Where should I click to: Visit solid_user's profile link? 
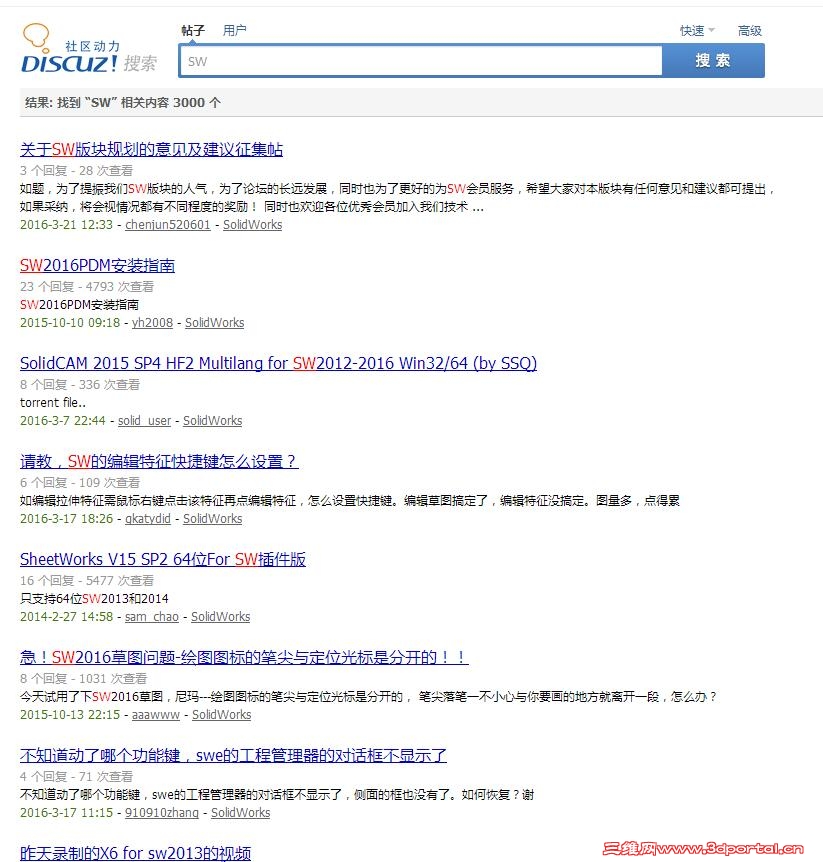coord(145,420)
